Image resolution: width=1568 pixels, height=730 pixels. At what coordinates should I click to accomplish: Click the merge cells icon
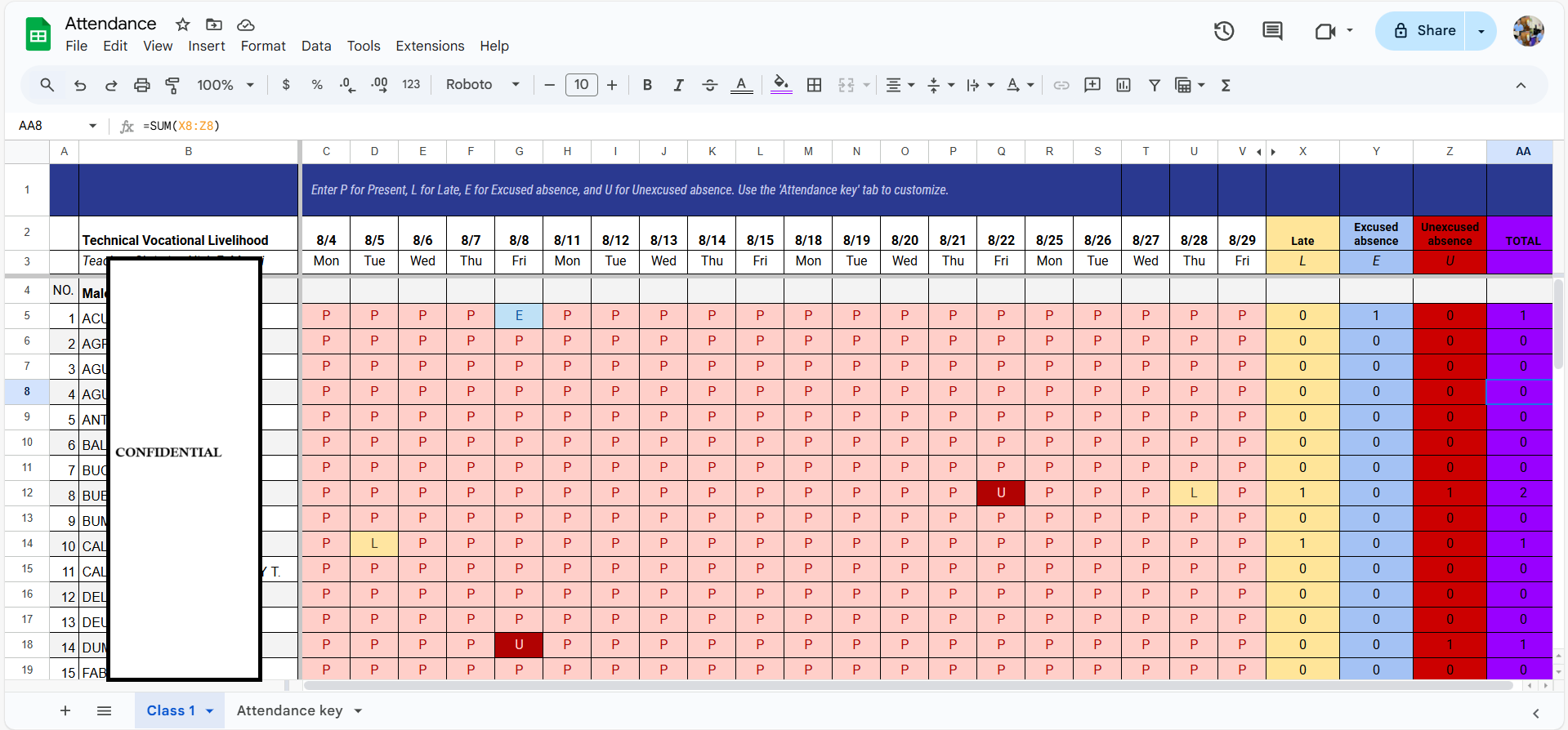tap(847, 85)
